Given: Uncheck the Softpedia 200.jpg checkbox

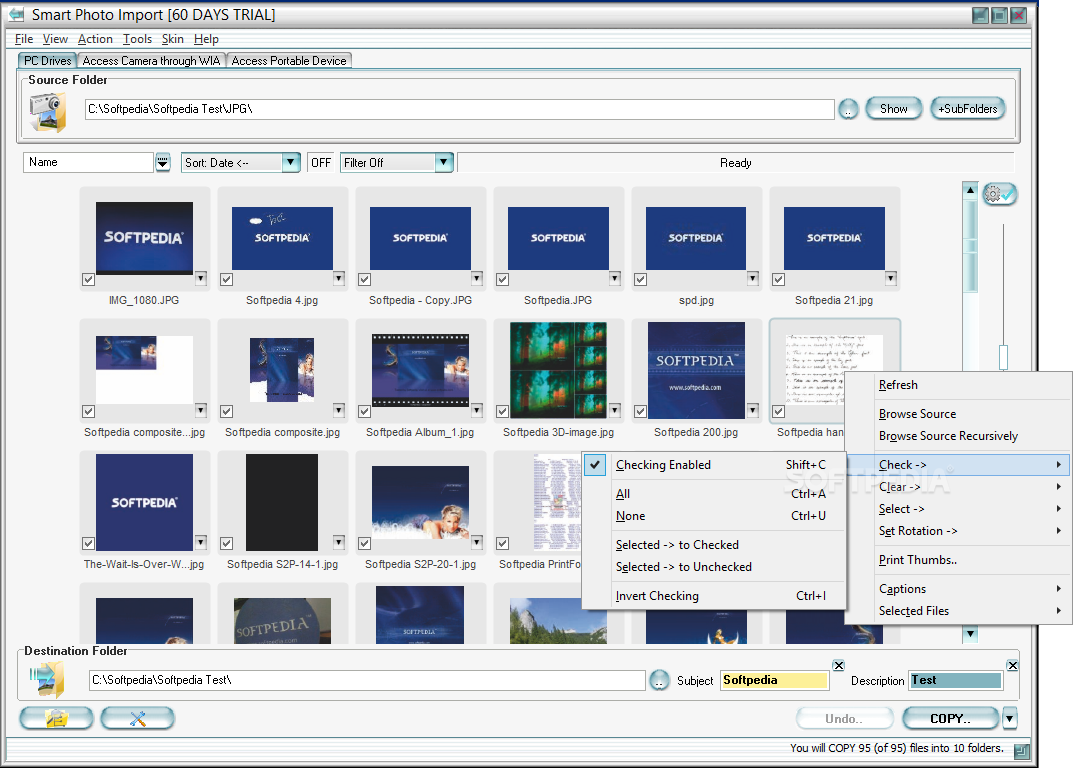Looking at the screenshot, I should 641,411.
